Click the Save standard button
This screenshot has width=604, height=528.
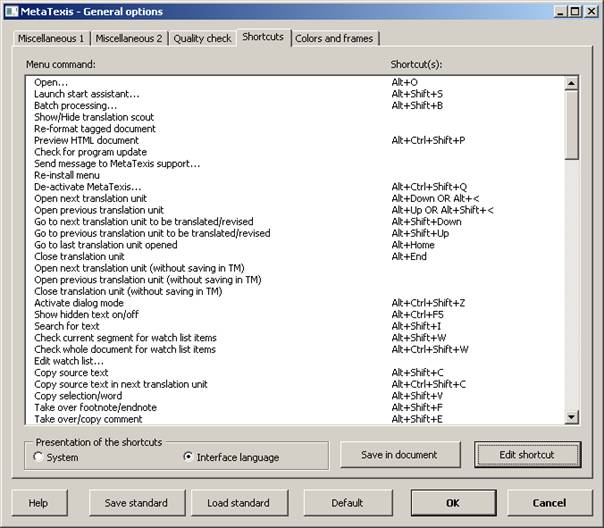[136, 503]
